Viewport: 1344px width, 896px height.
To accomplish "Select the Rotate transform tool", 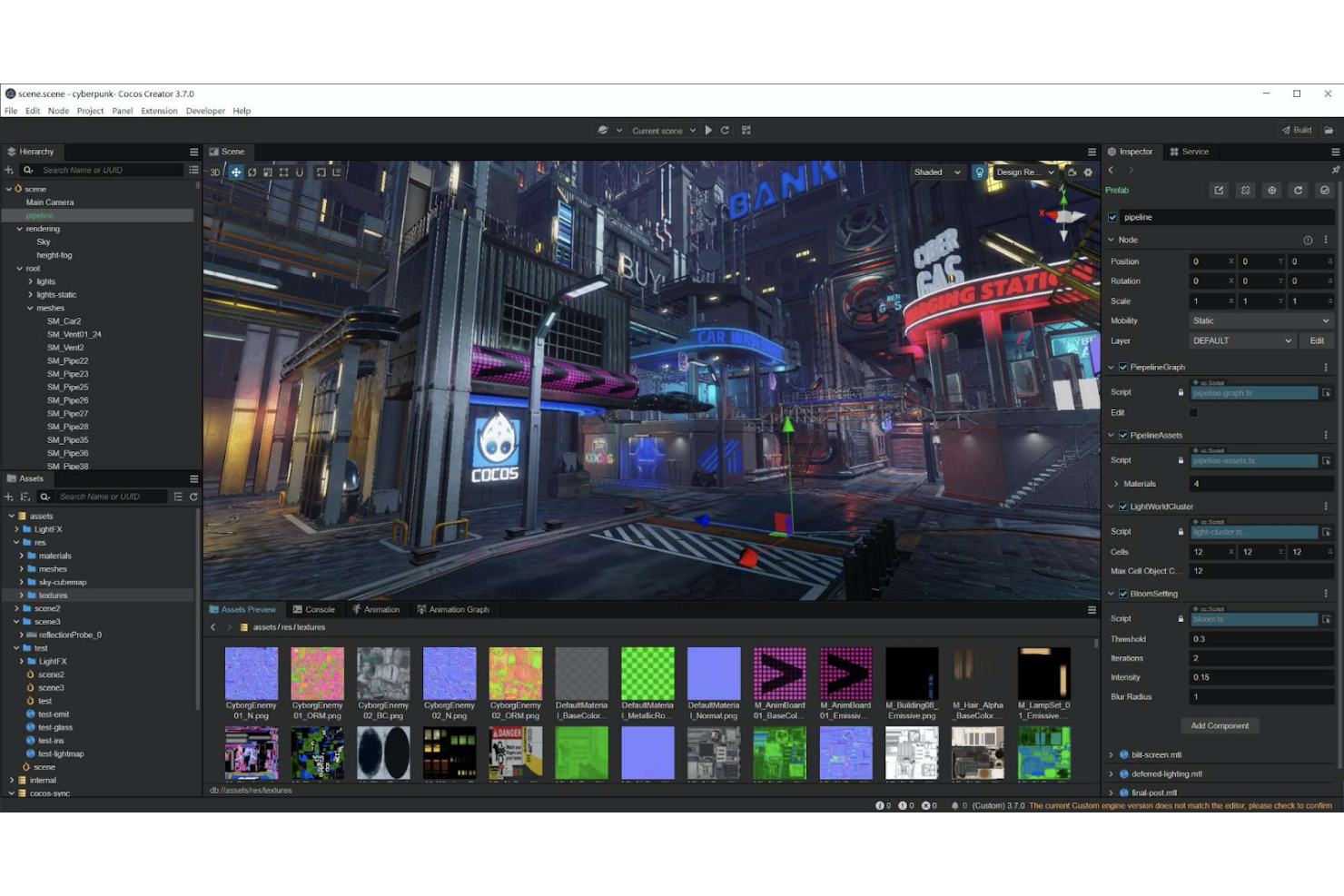I will click(252, 172).
